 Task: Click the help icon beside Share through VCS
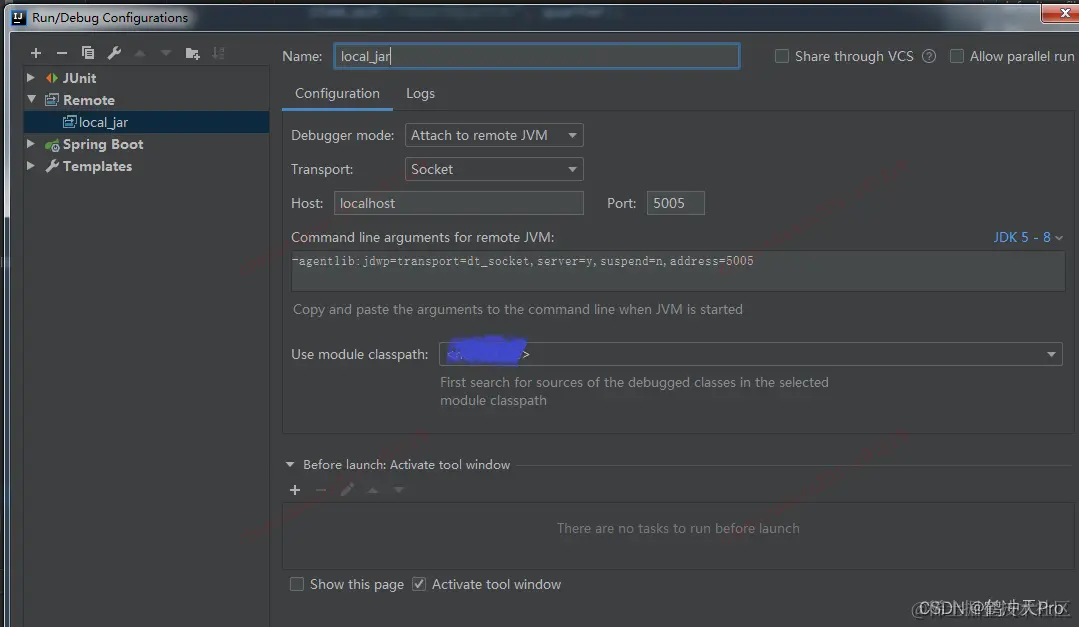click(x=929, y=56)
